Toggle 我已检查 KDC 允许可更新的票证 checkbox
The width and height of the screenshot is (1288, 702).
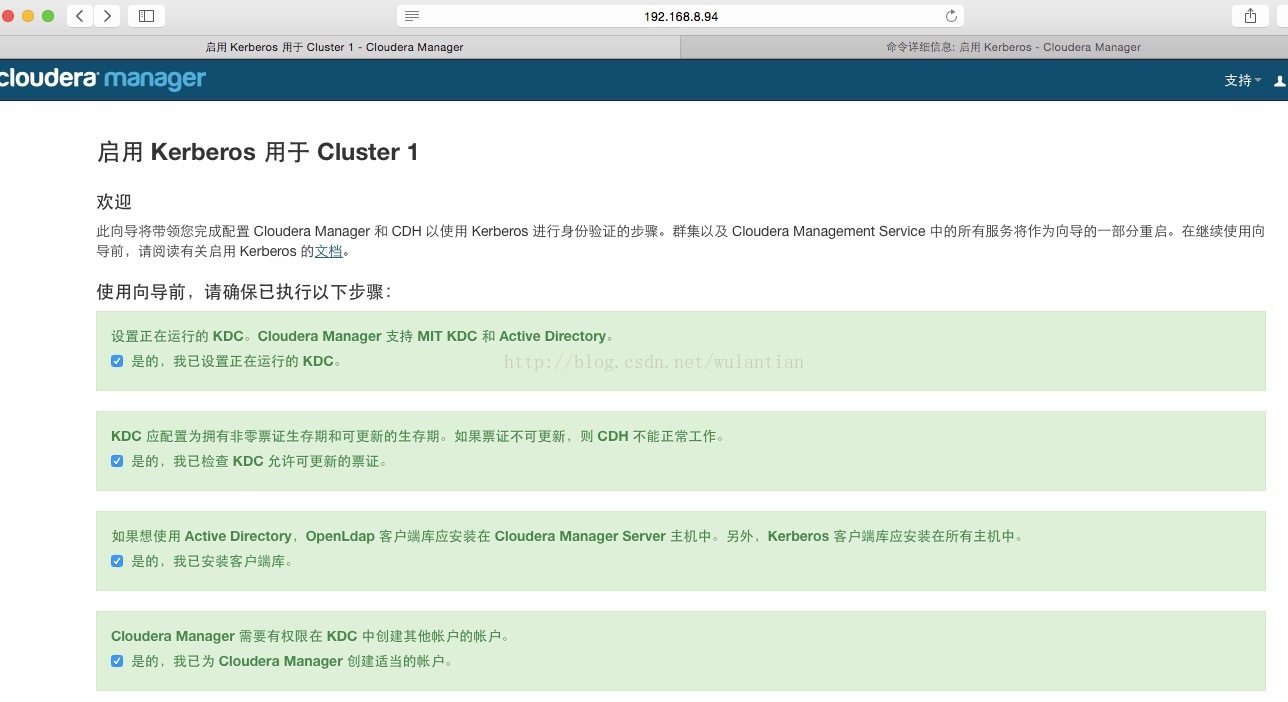[x=117, y=461]
